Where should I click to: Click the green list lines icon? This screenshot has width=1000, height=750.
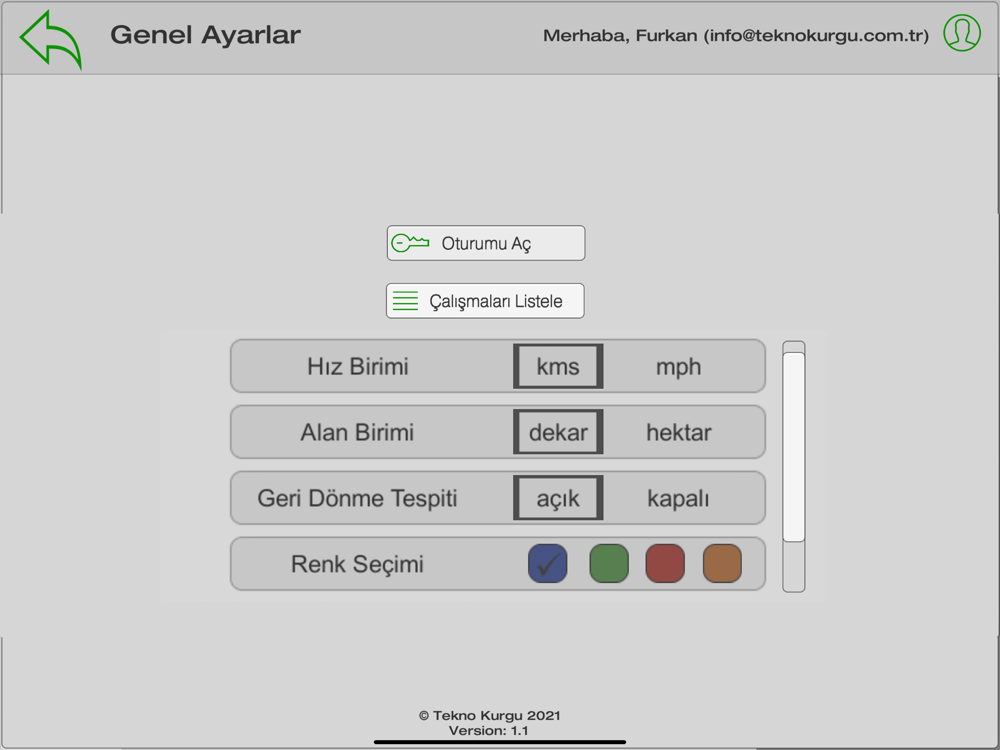tap(405, 301)
